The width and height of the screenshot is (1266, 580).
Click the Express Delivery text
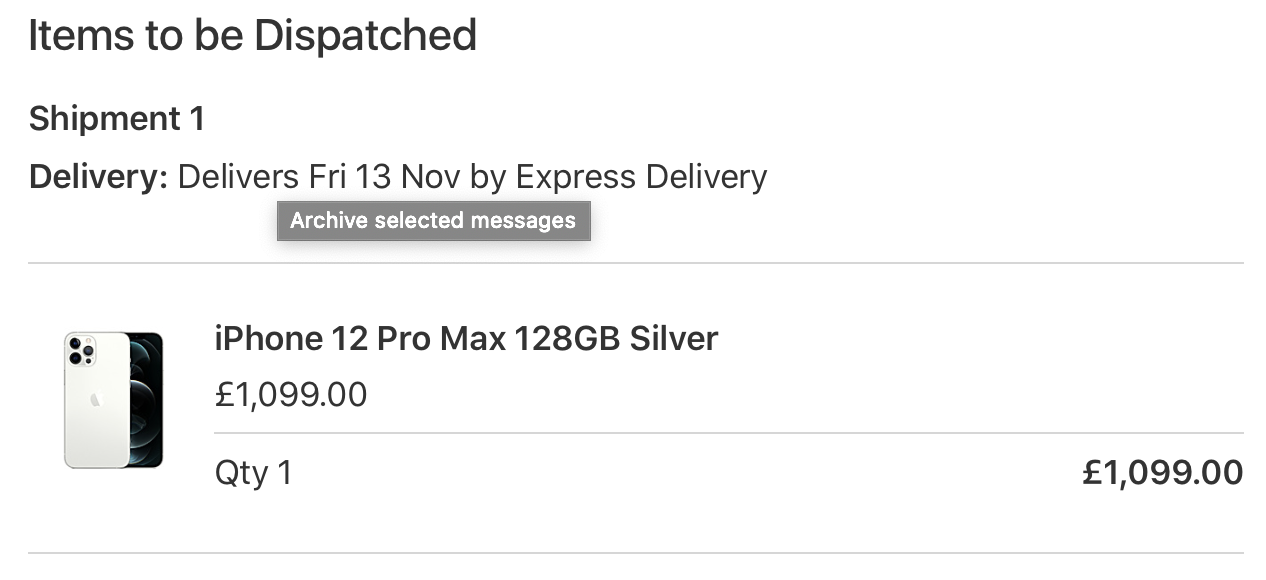click(641, 177)
